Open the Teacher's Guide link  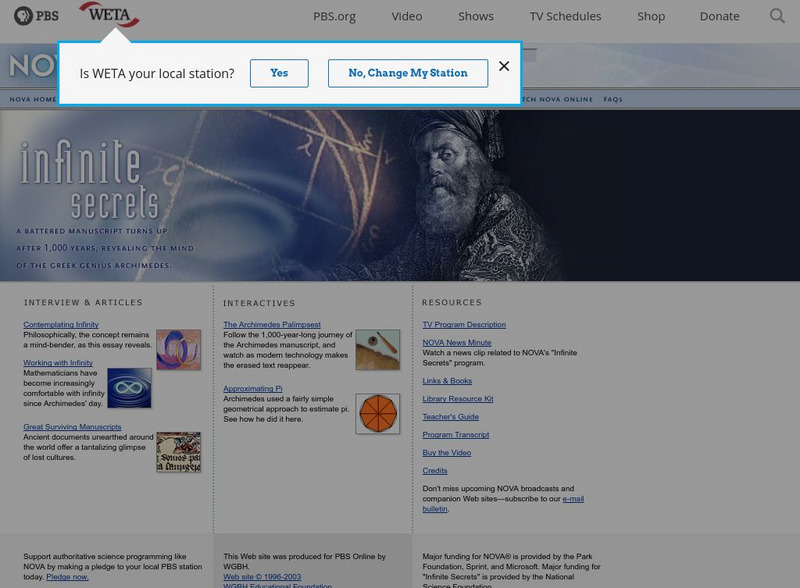tap(451, 416)
